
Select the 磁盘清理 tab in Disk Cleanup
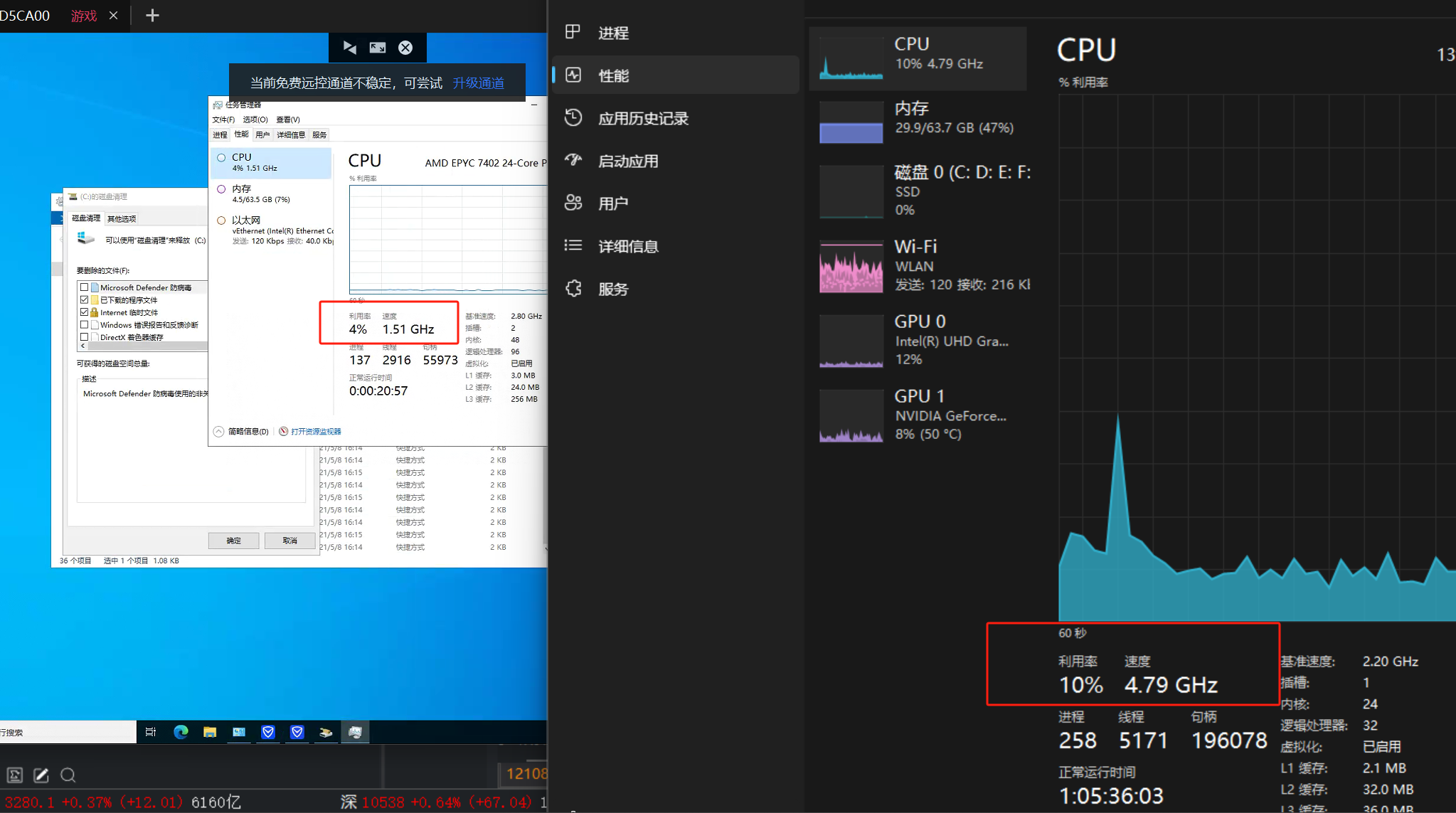86,218
